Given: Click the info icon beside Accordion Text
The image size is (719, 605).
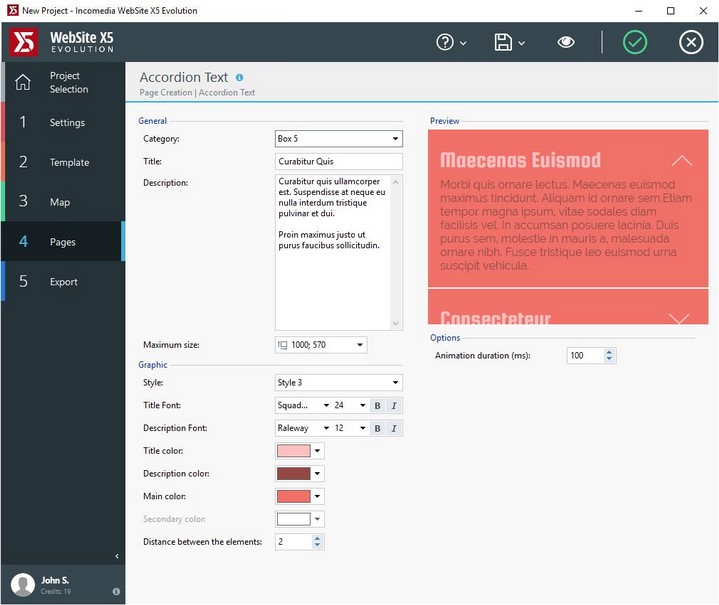Looking at the screenshot, I should point(239,78).
